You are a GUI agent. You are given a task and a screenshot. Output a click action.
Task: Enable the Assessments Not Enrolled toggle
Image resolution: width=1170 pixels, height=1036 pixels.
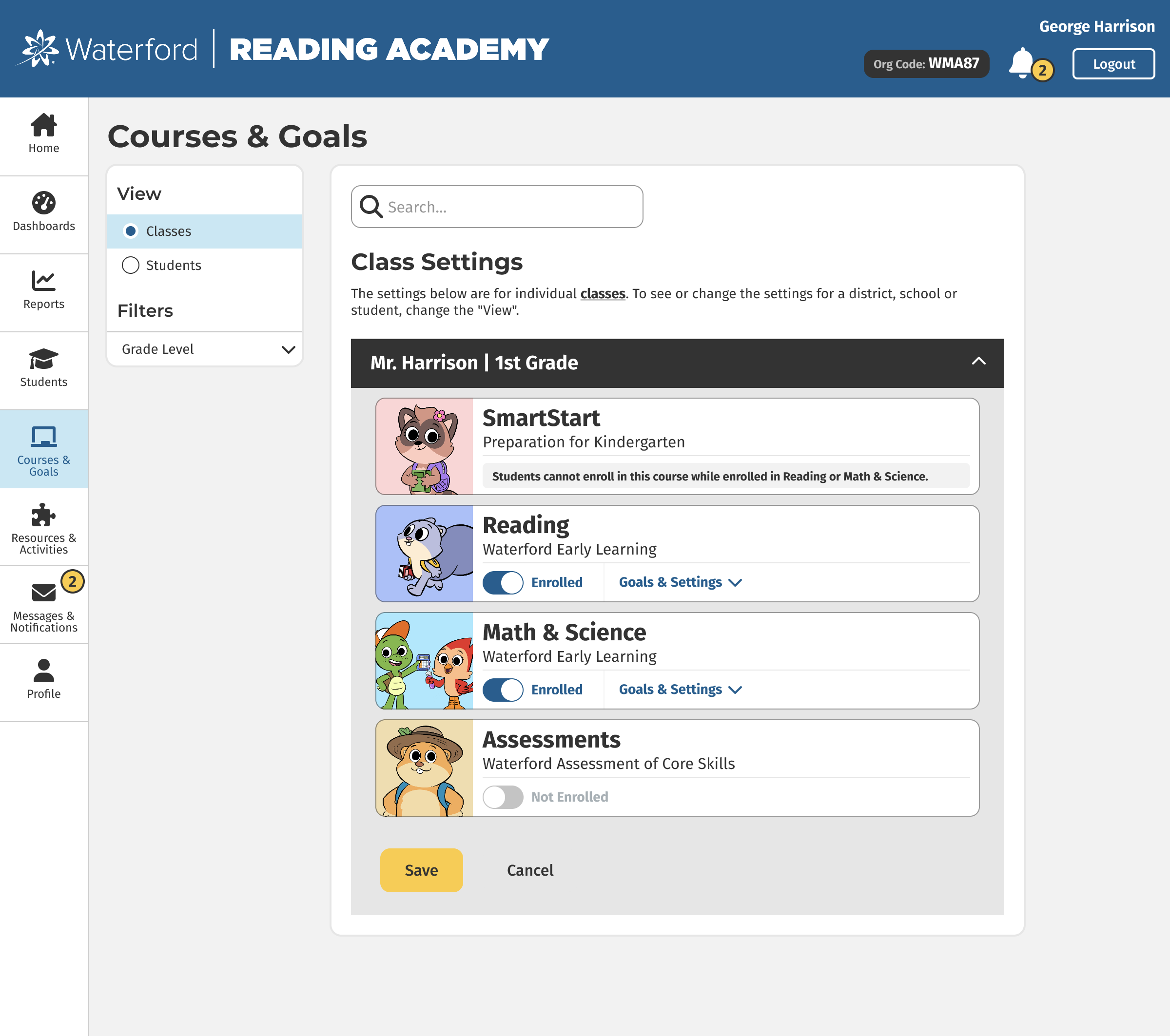pos(503,797)
